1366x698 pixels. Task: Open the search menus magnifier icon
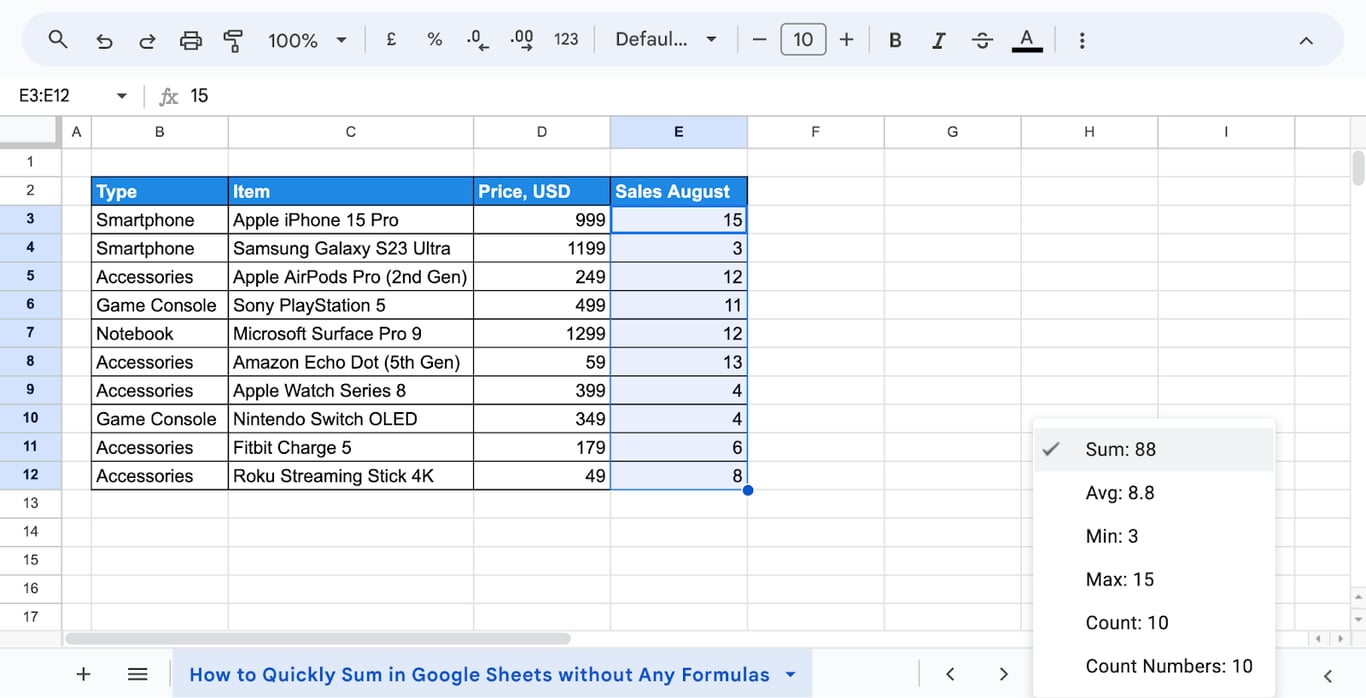click(x=58, y=40)
